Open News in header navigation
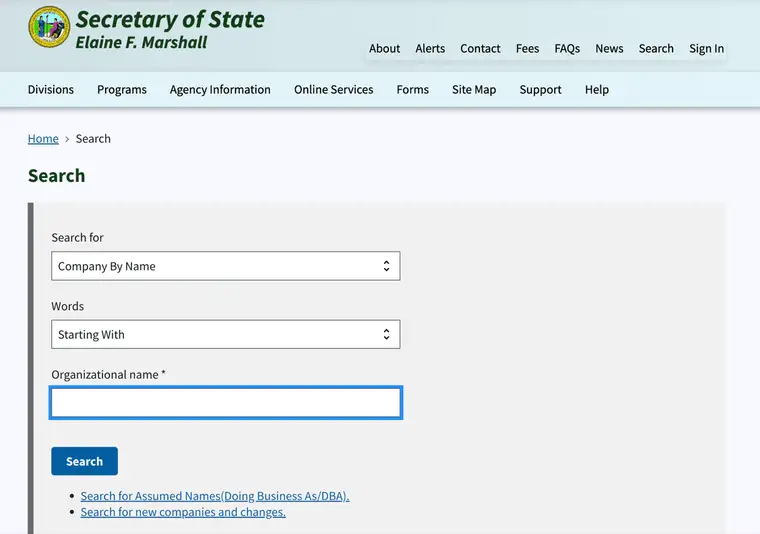The width and height of the screenshot is (760, 534). click(609, 48)
